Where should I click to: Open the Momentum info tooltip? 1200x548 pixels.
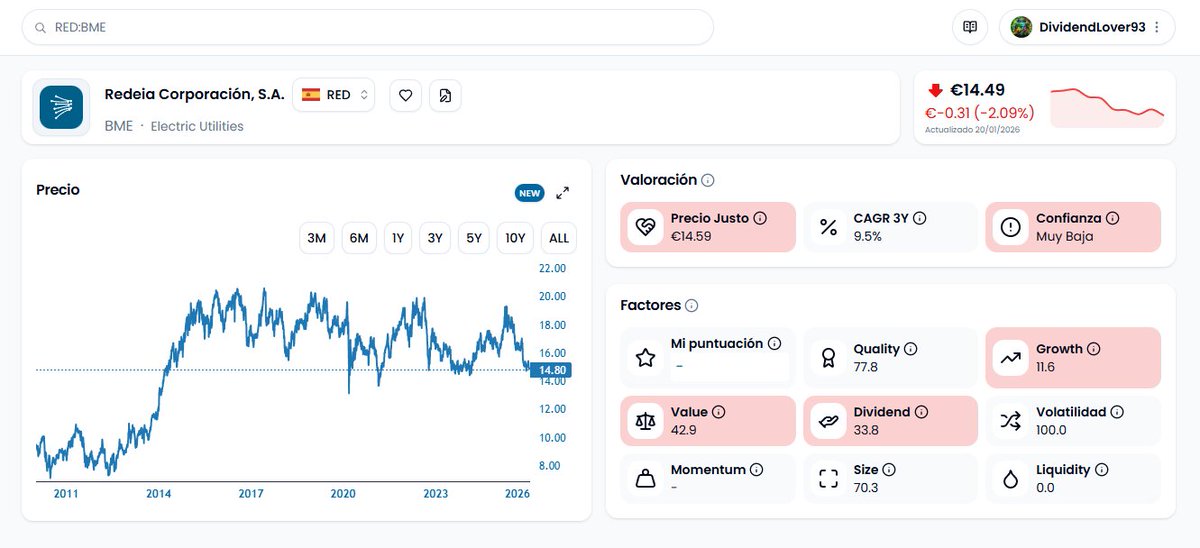click(757, 470)
